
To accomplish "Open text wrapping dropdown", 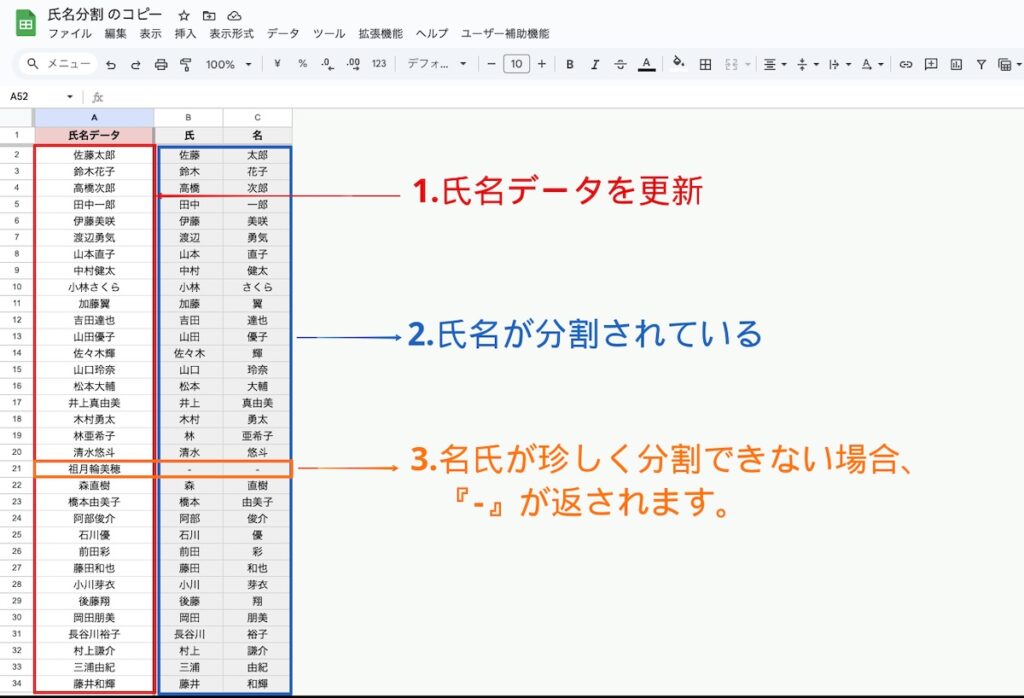I will 839,64.
